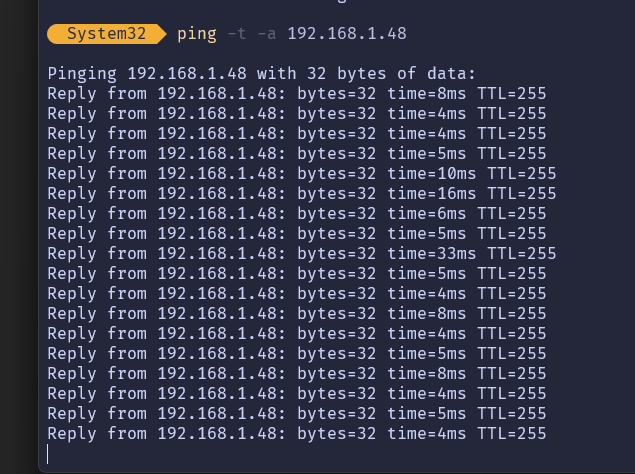
Task: Click TTL=255 on the first reply line
Action: pyautogui.click(x=511, y=94)
